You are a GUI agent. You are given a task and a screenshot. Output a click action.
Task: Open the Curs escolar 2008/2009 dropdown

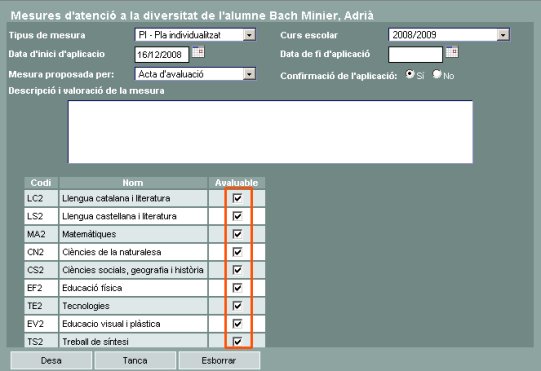pos(503,35)
